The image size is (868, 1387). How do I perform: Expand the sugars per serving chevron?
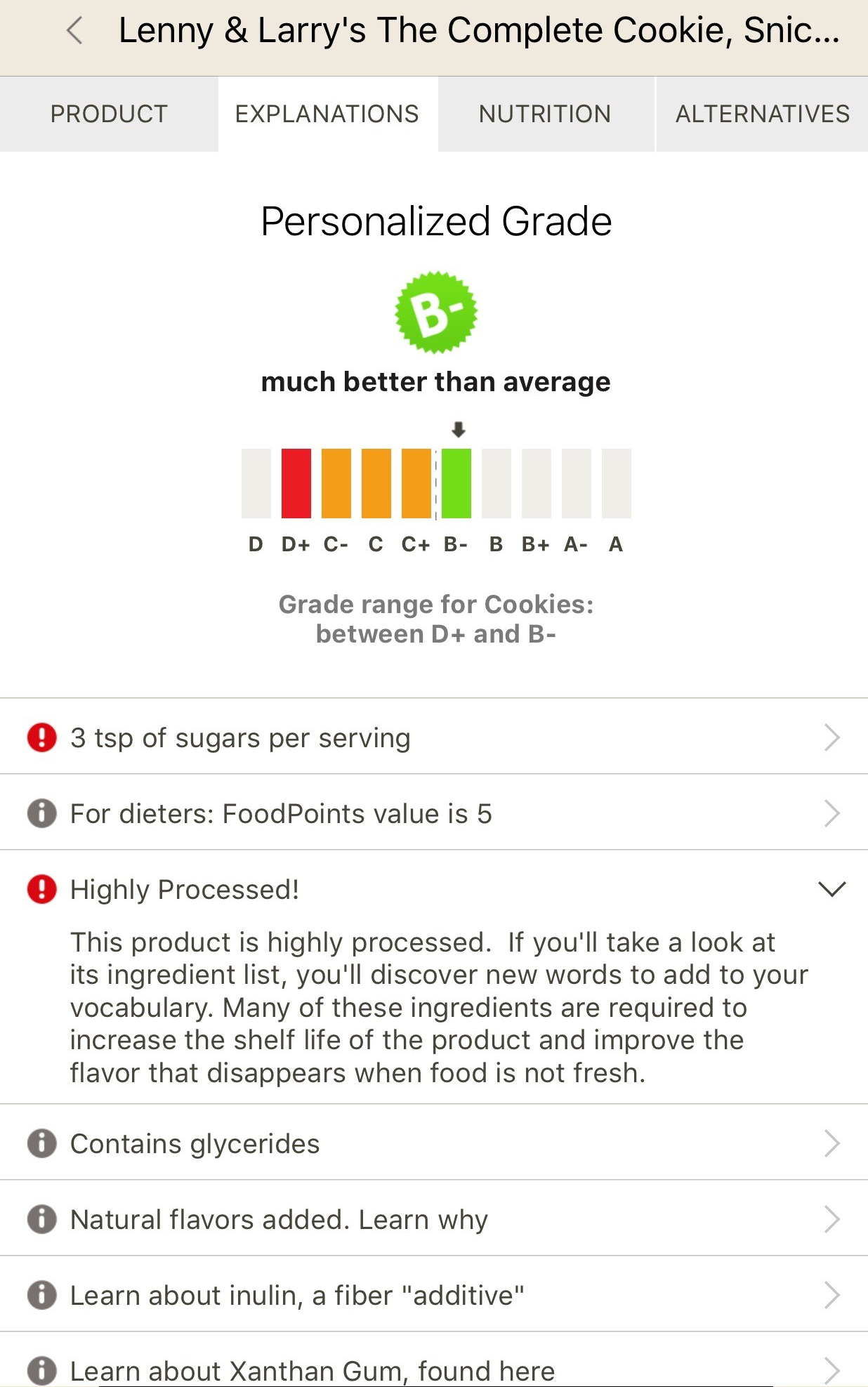point(832,738)
